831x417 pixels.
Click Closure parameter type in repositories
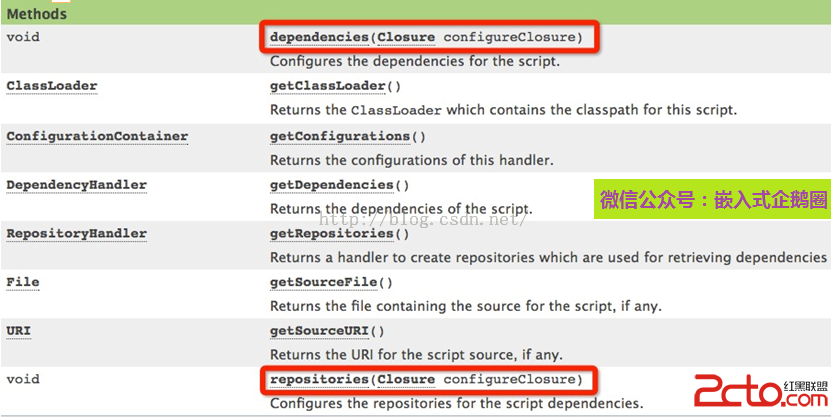(x=406, y=379)
